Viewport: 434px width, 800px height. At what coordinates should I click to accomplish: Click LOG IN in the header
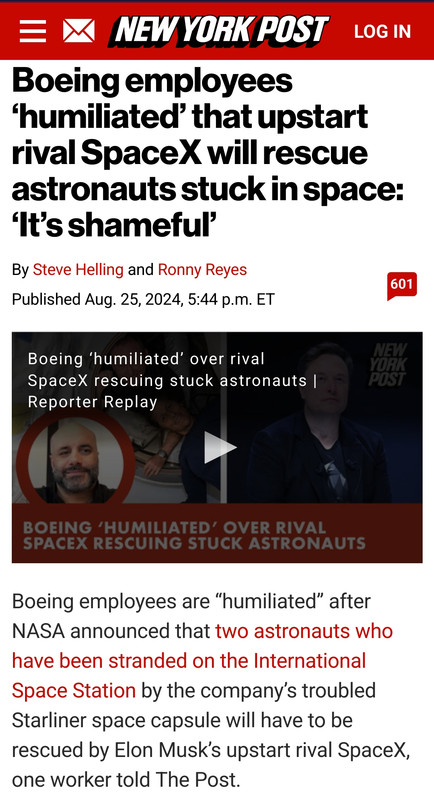(382, 31)
